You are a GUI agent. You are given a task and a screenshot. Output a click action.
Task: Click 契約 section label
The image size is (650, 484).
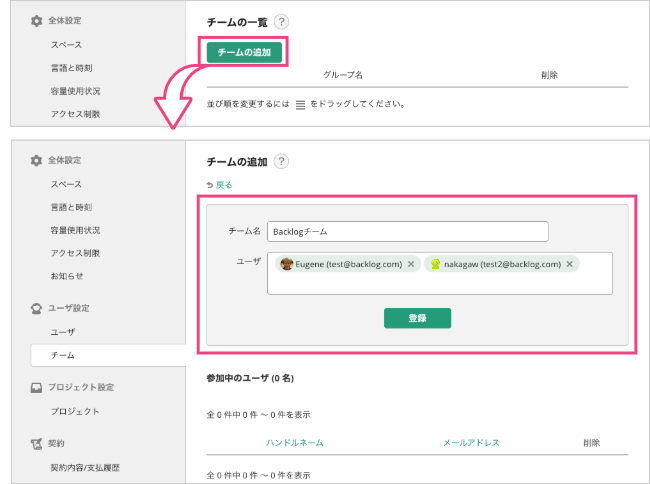tap(56, 443)
